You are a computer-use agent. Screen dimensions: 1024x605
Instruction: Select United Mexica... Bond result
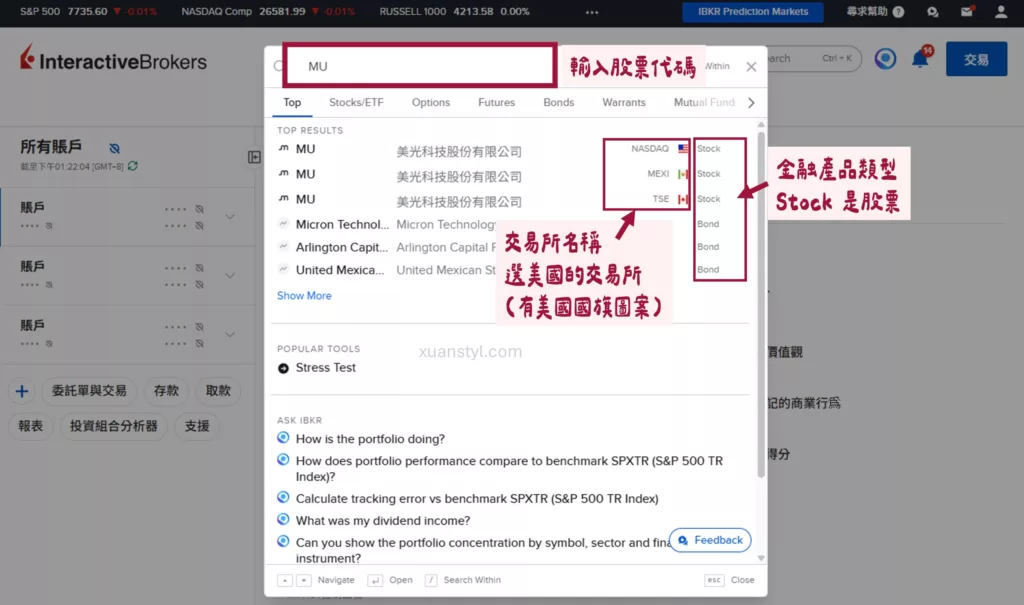click(x=512, y=270)
